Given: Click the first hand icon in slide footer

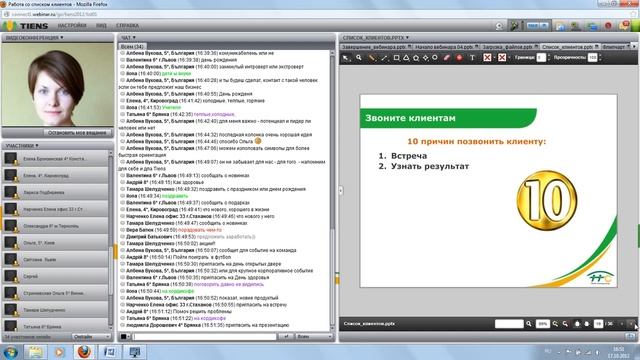Looking at the screenshot, I should [577, 324].
